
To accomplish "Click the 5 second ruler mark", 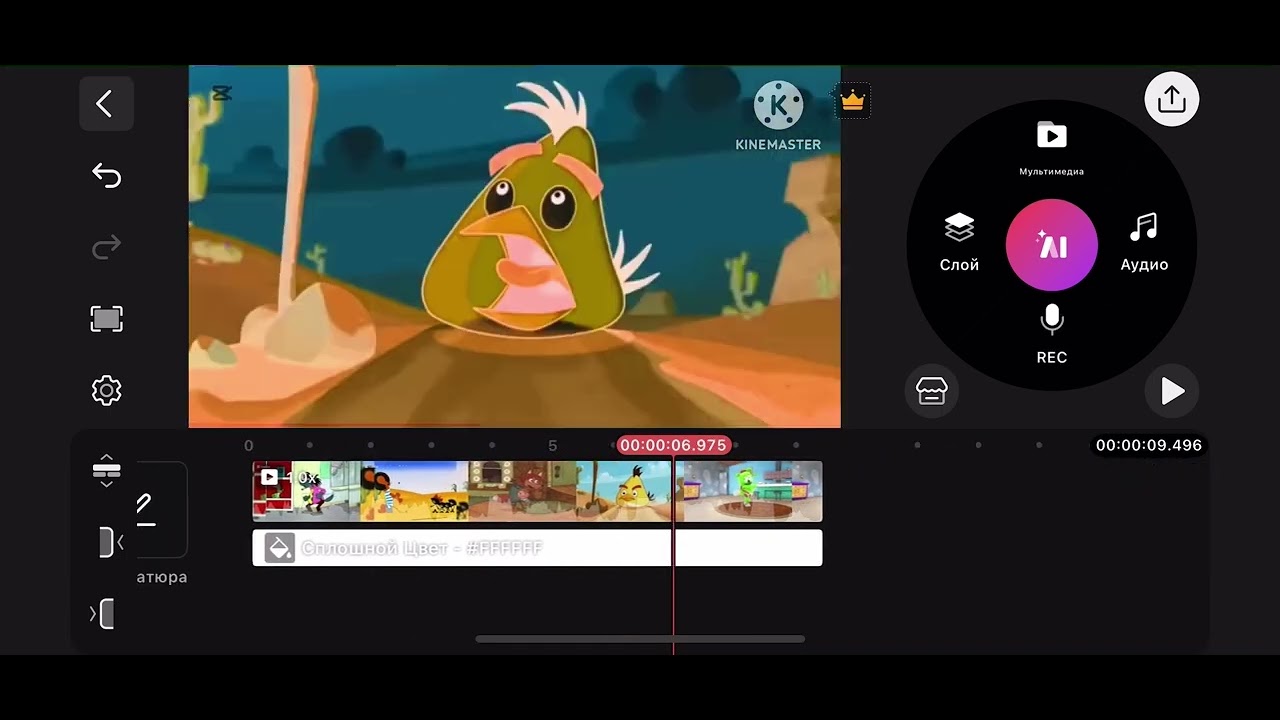I will point(552,445).
